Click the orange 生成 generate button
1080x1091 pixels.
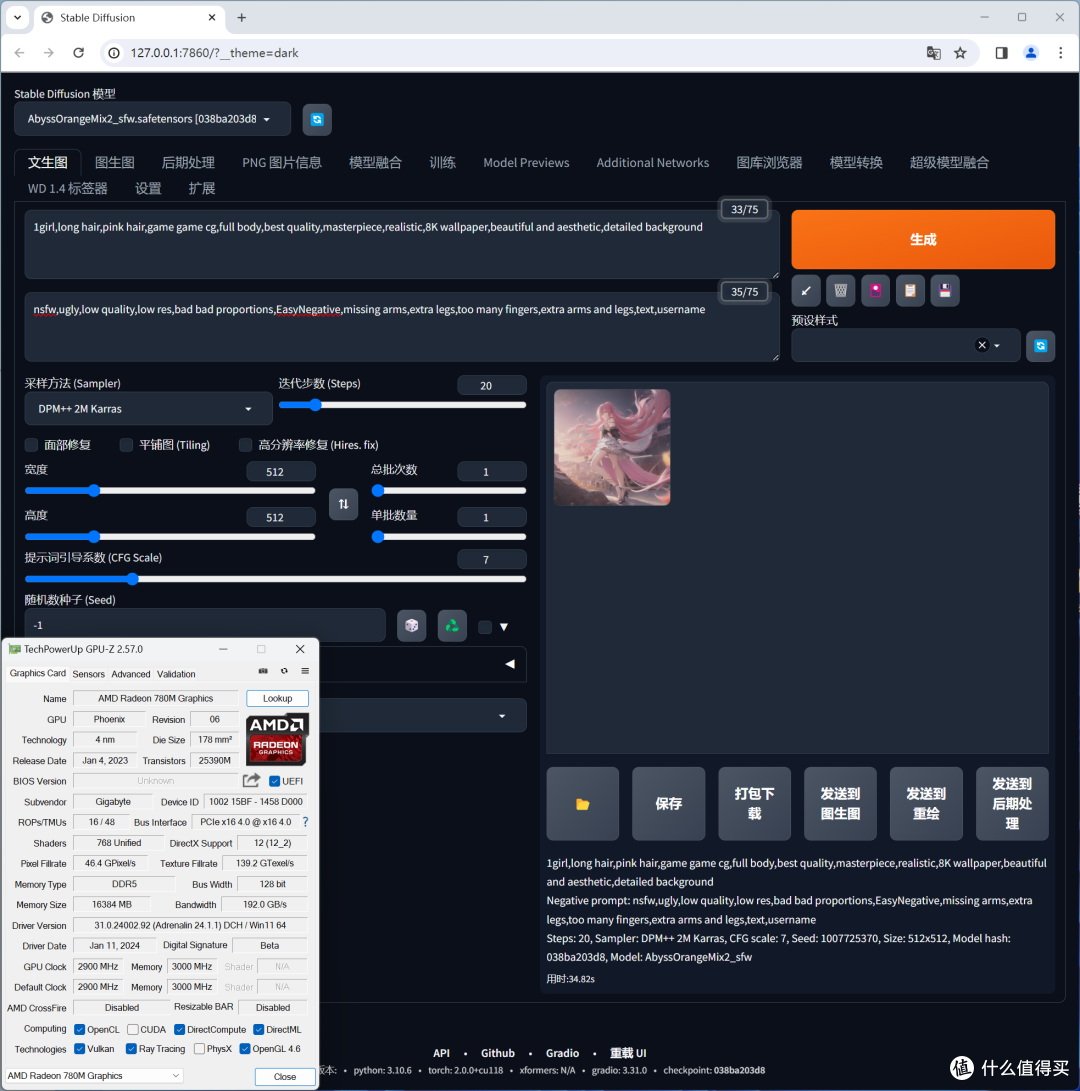(923, 239)
